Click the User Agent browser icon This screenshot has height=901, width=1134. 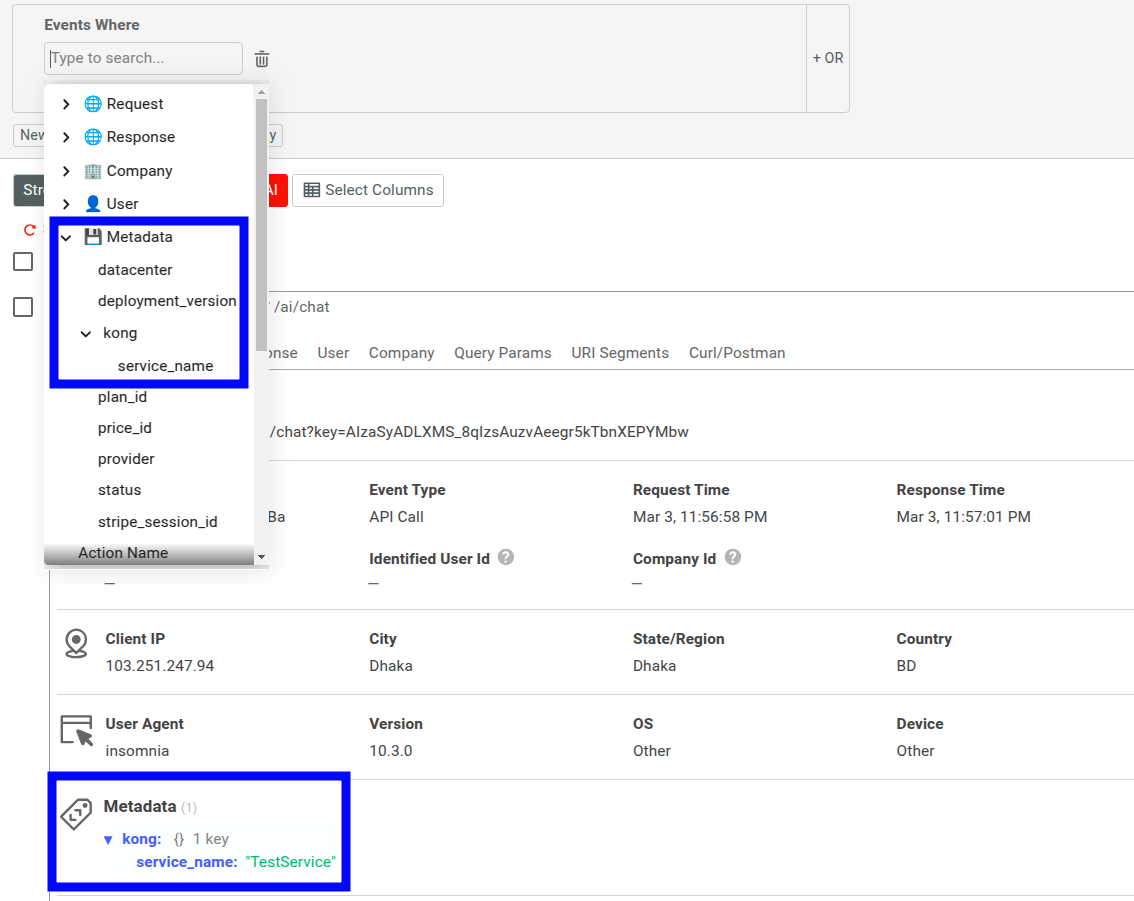76,730
